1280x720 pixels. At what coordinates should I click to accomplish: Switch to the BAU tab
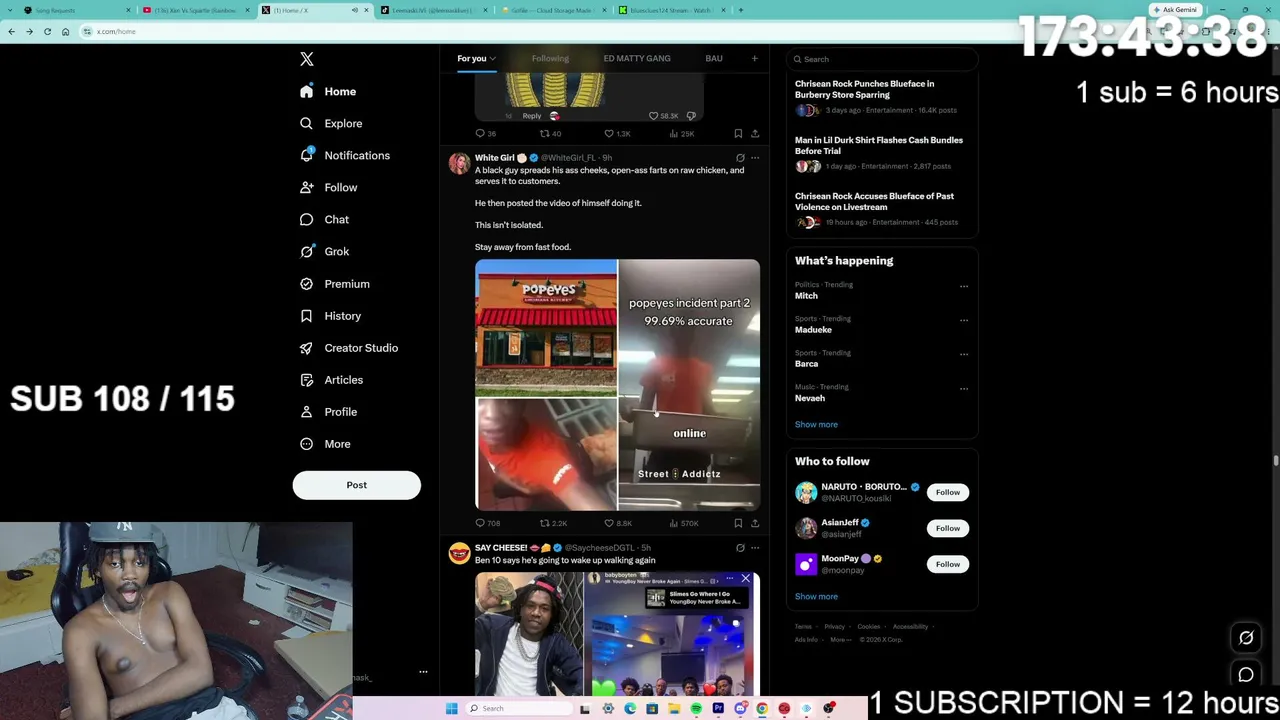pyautogui.click(x=714, y=58)
